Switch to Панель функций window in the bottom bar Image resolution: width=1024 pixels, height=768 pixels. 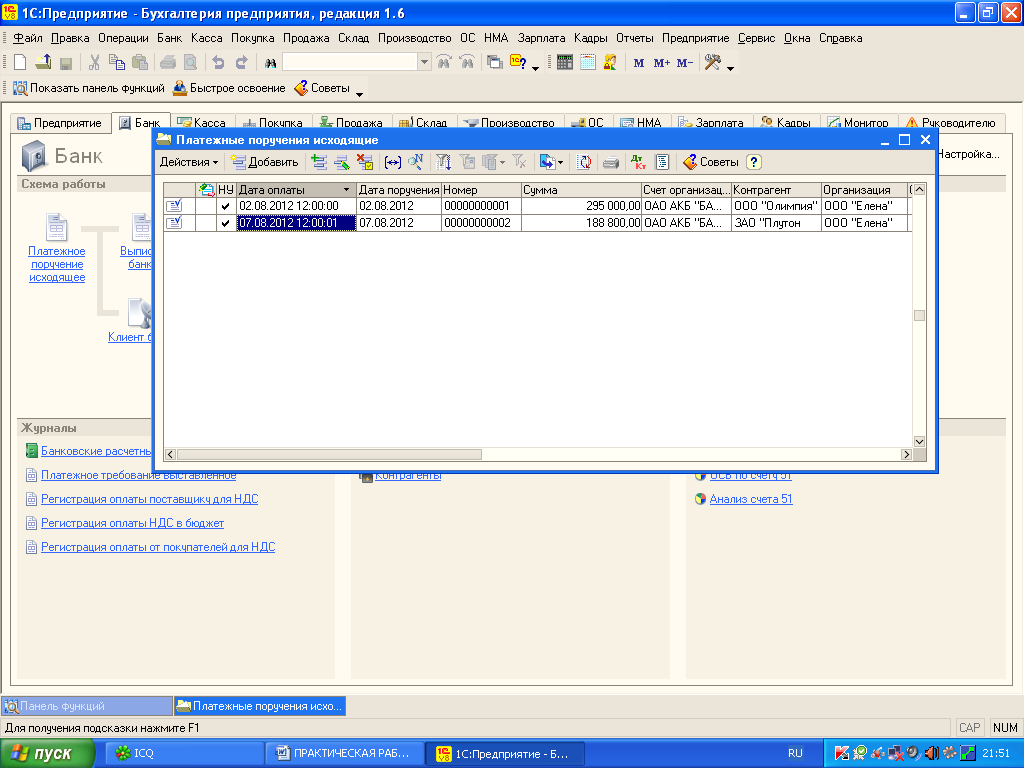87,706
